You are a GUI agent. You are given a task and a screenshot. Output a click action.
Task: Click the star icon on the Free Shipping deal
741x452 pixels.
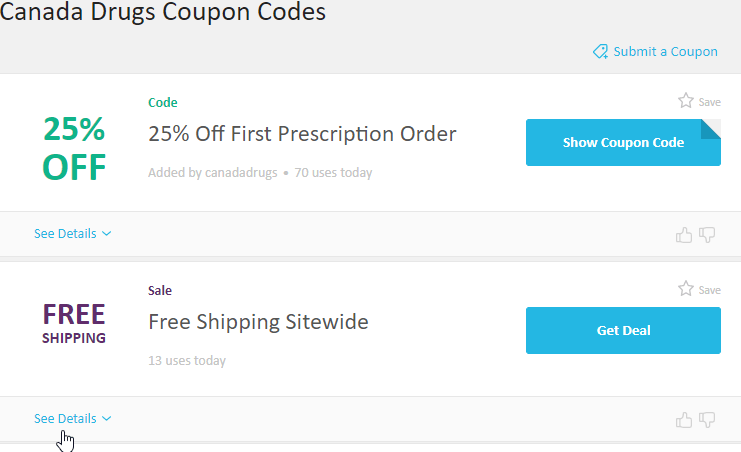click(686, 289)
